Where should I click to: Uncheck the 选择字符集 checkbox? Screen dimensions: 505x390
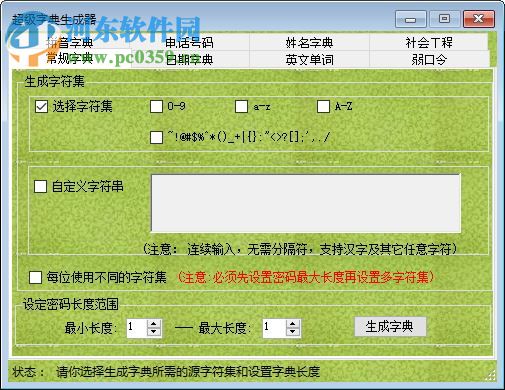pos(41,107)
